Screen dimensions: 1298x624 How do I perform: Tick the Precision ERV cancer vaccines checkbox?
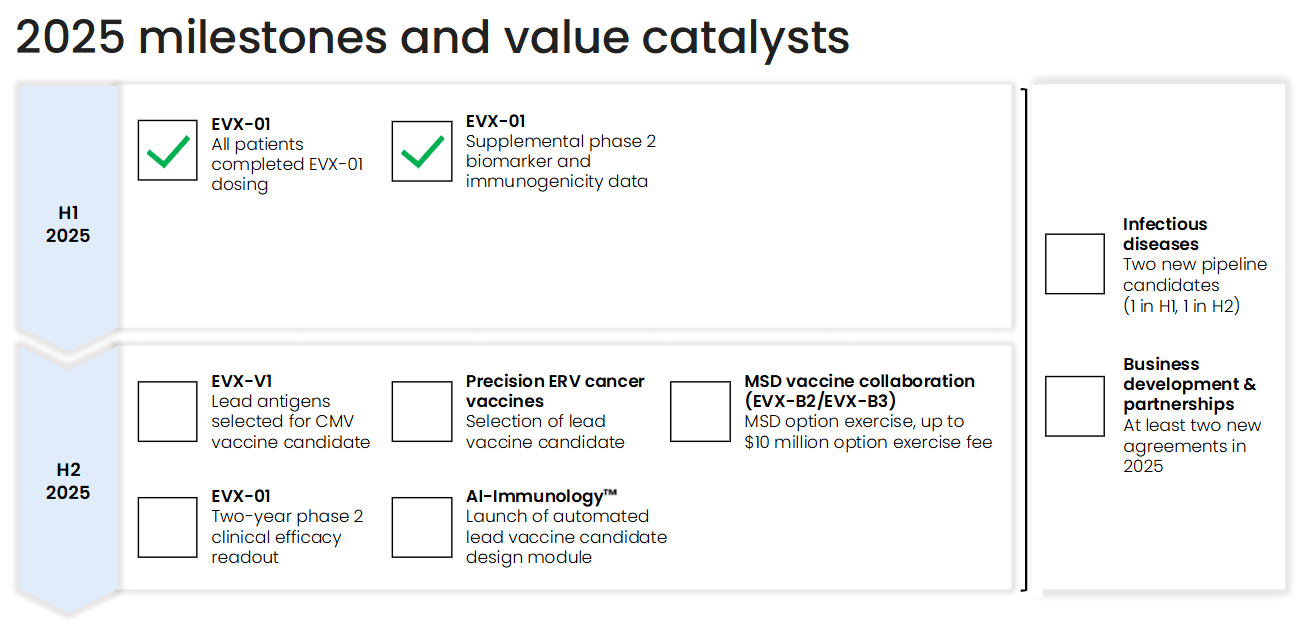pyautogui.click(x=422, y=411)
